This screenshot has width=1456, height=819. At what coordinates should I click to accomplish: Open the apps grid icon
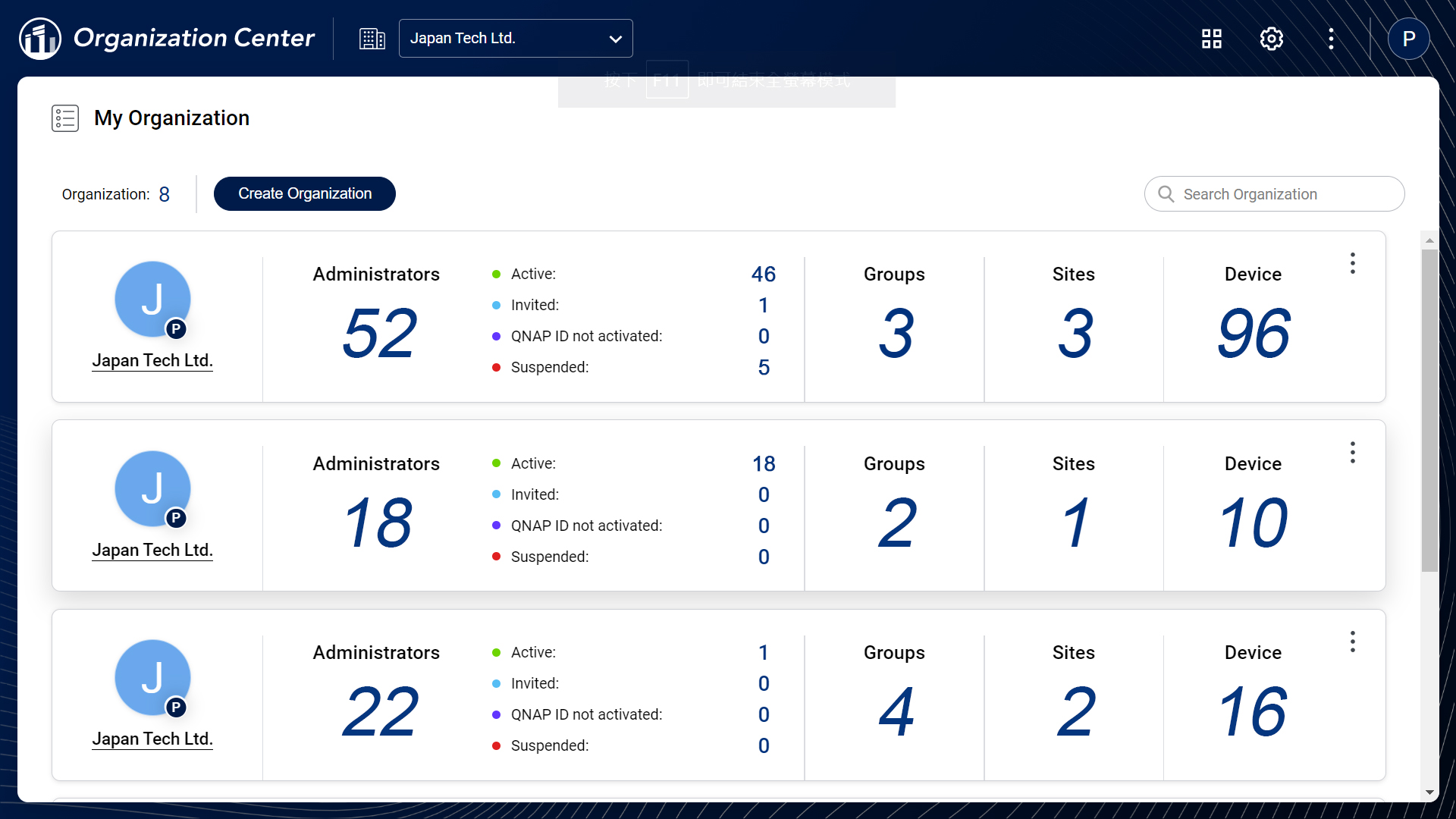click(1212, 39)
